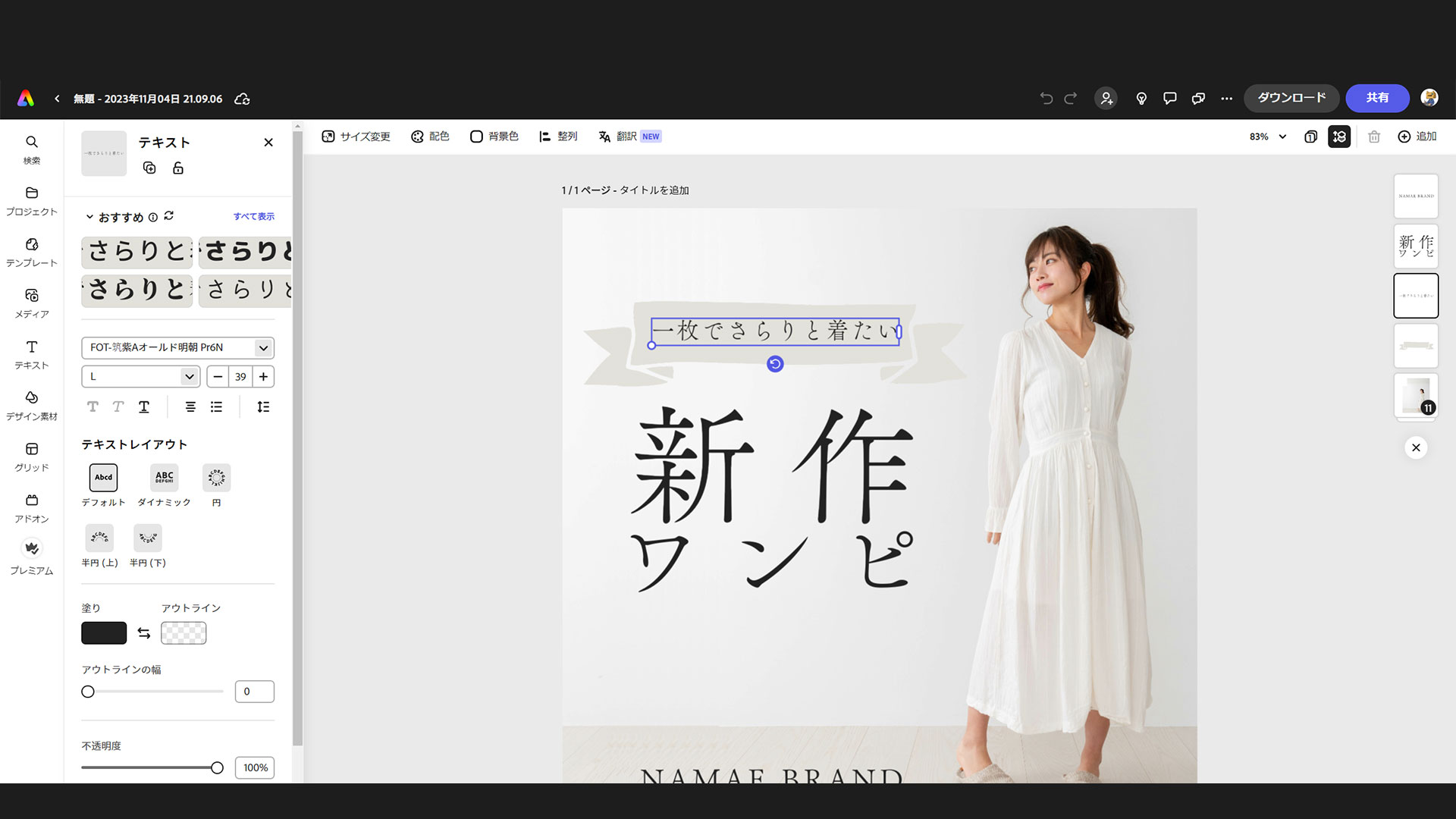Viewport: 1456px width, 819px height.
Task: Click the trash icon next to the add page button
Action: click(1374, 136)
